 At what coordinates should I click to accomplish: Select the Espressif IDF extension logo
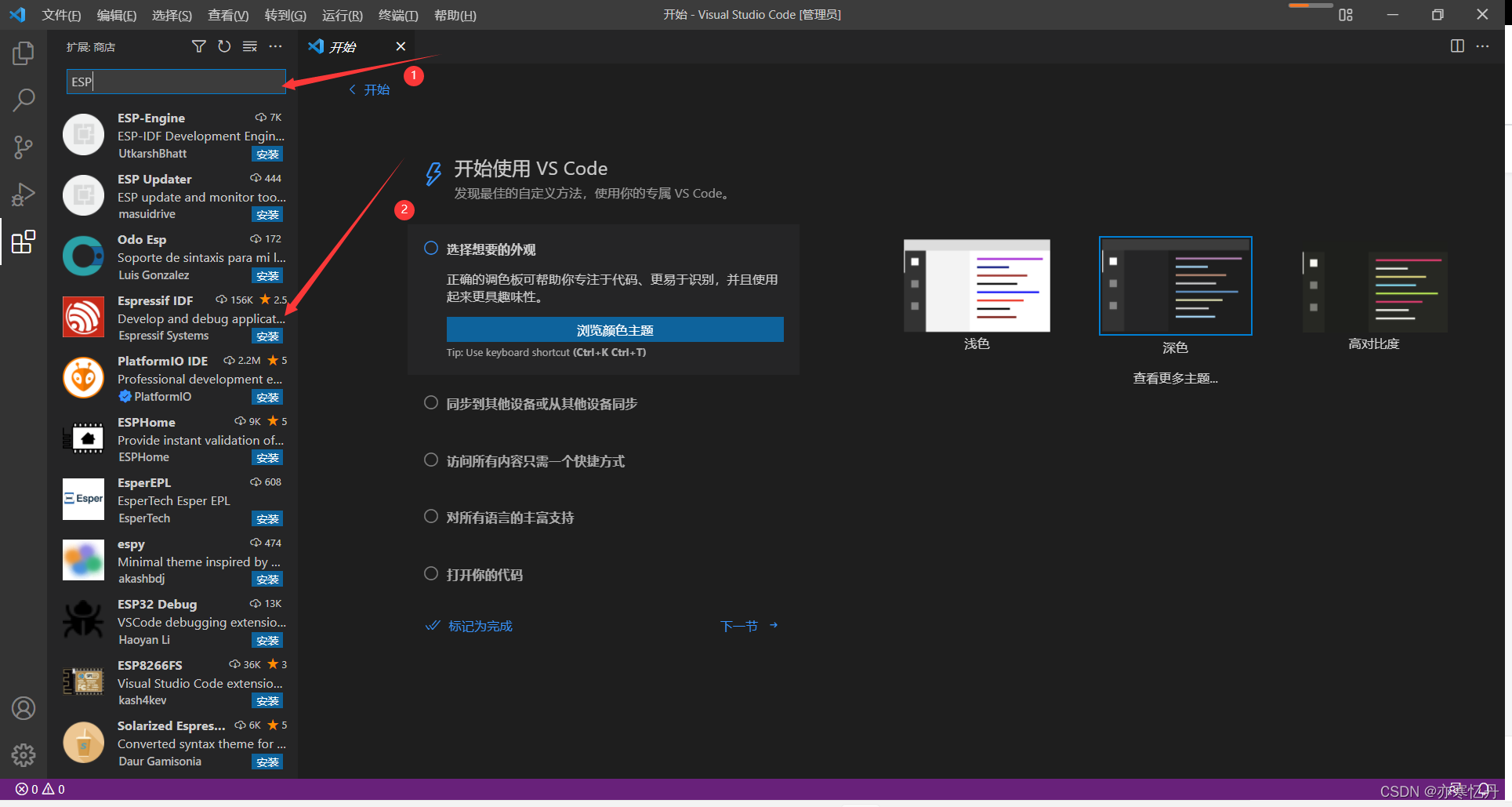pyautogui.click(x=83, y=317)
